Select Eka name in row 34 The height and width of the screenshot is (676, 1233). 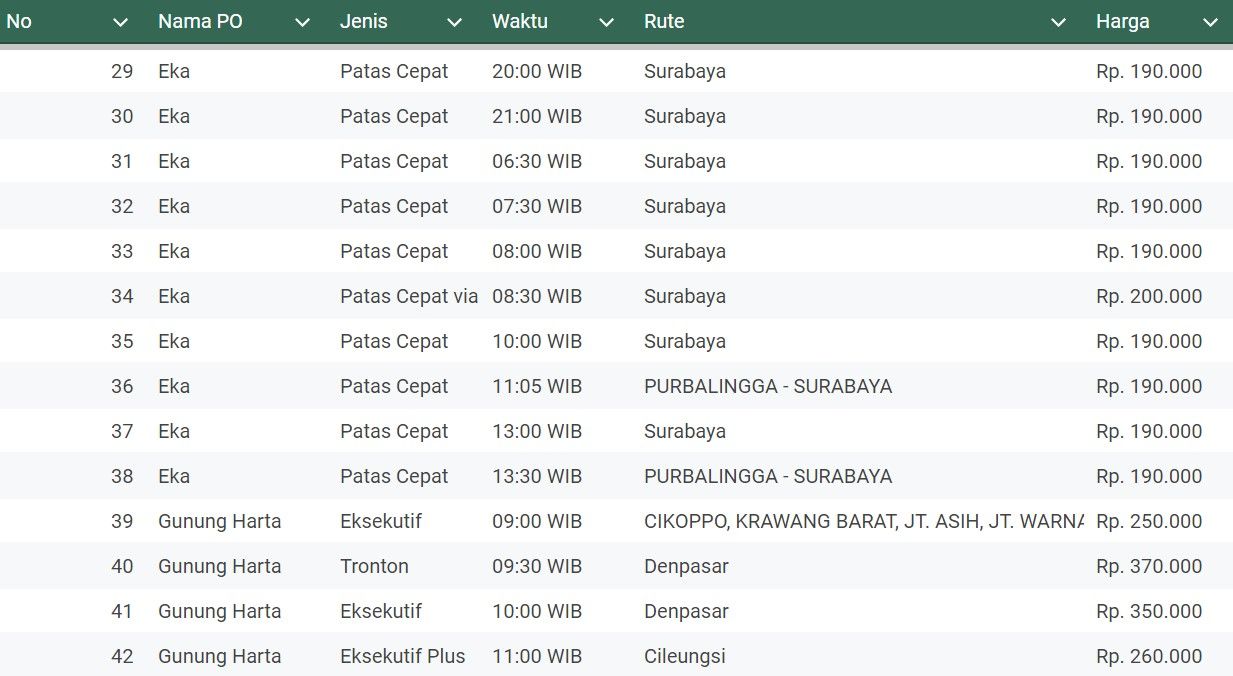coord(174,296)
